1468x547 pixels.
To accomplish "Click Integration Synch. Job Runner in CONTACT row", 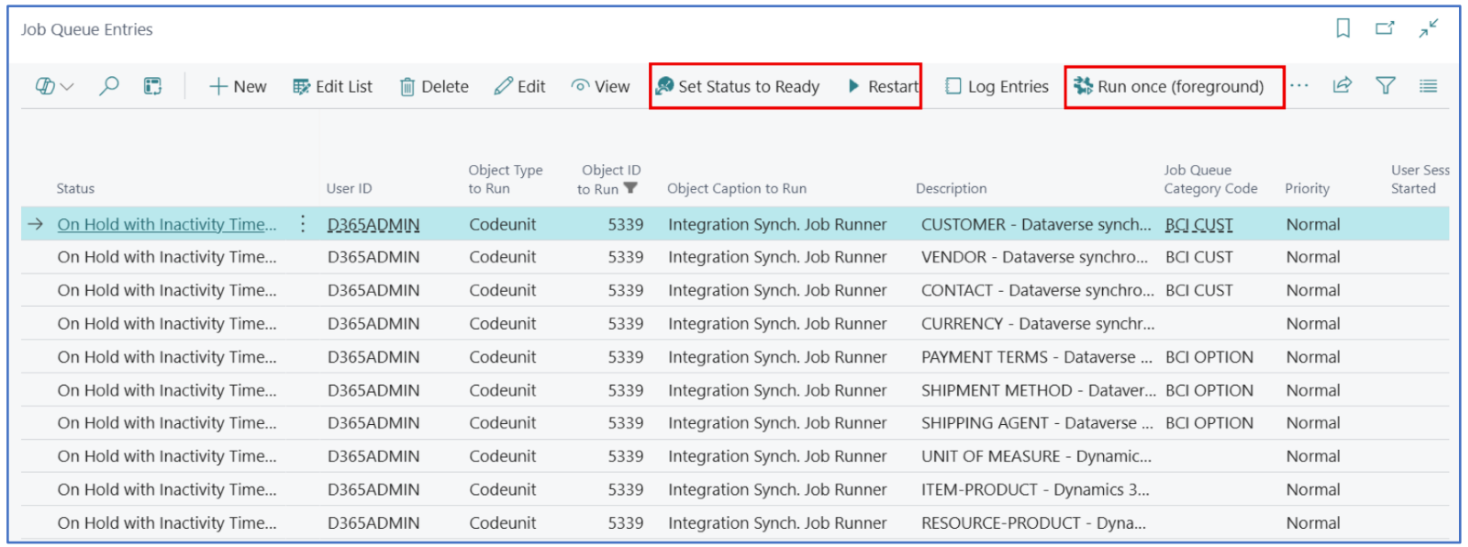I will (777, 290).
